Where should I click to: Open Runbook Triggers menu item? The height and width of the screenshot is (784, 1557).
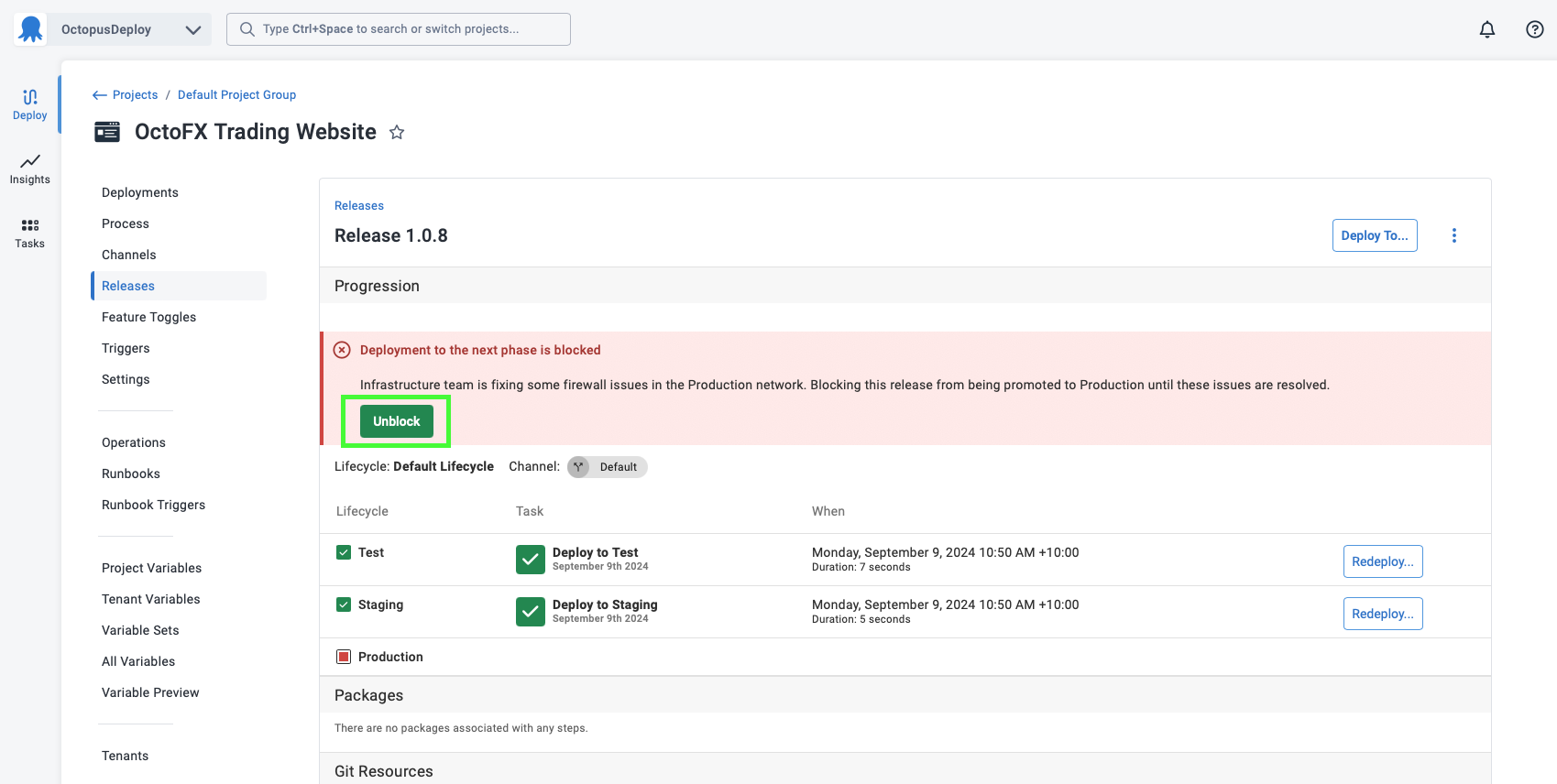(x=154, y=505)
